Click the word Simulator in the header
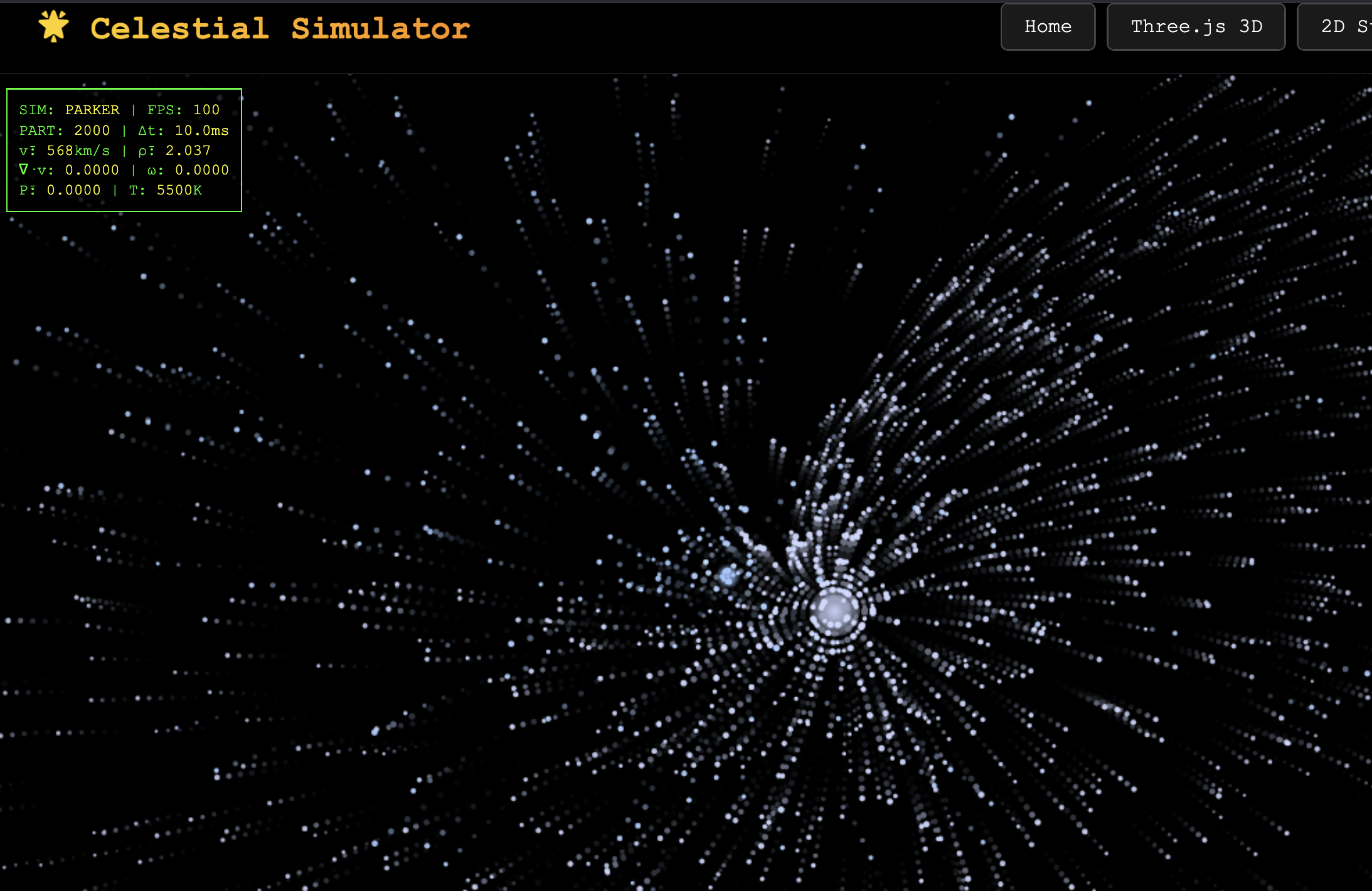Image resolution: width=1372 pixels, height=891 pixels. tap(380, 29)
